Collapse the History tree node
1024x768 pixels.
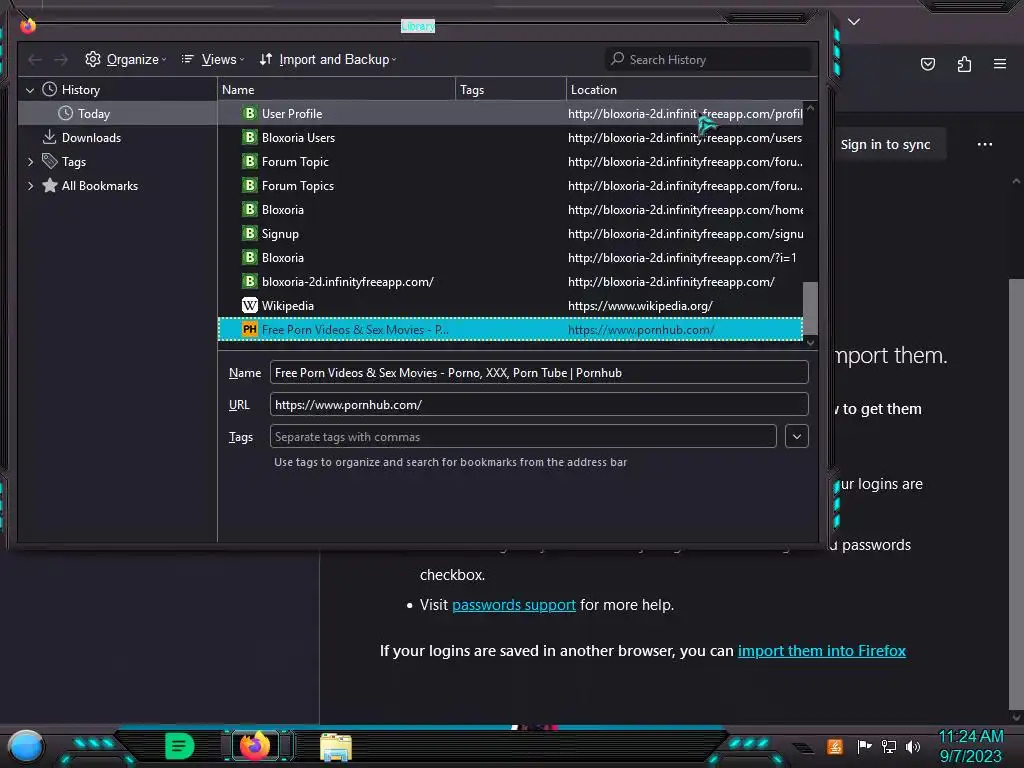tap(30, 90)
